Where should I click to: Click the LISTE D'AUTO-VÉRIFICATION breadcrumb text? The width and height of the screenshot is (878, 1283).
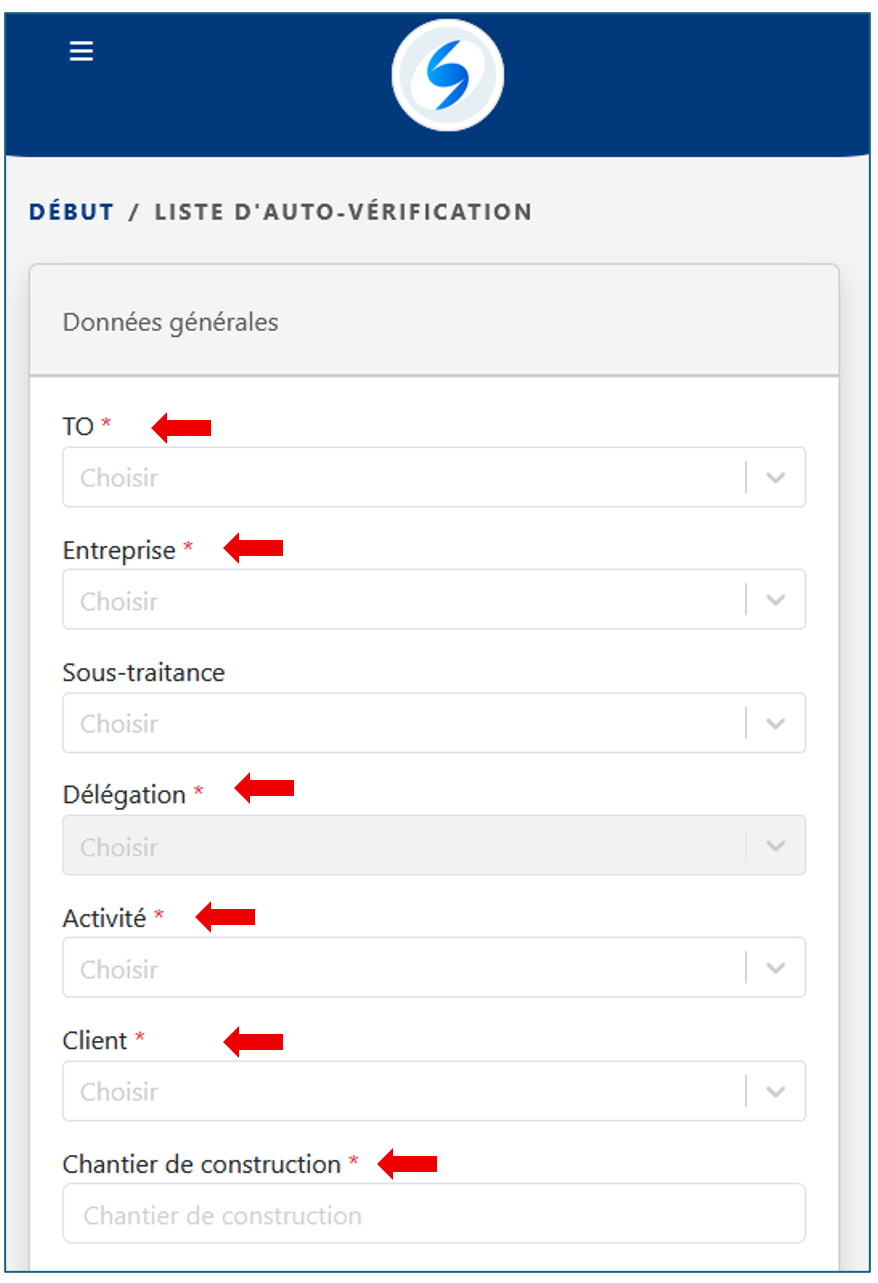tap(343, 212)
